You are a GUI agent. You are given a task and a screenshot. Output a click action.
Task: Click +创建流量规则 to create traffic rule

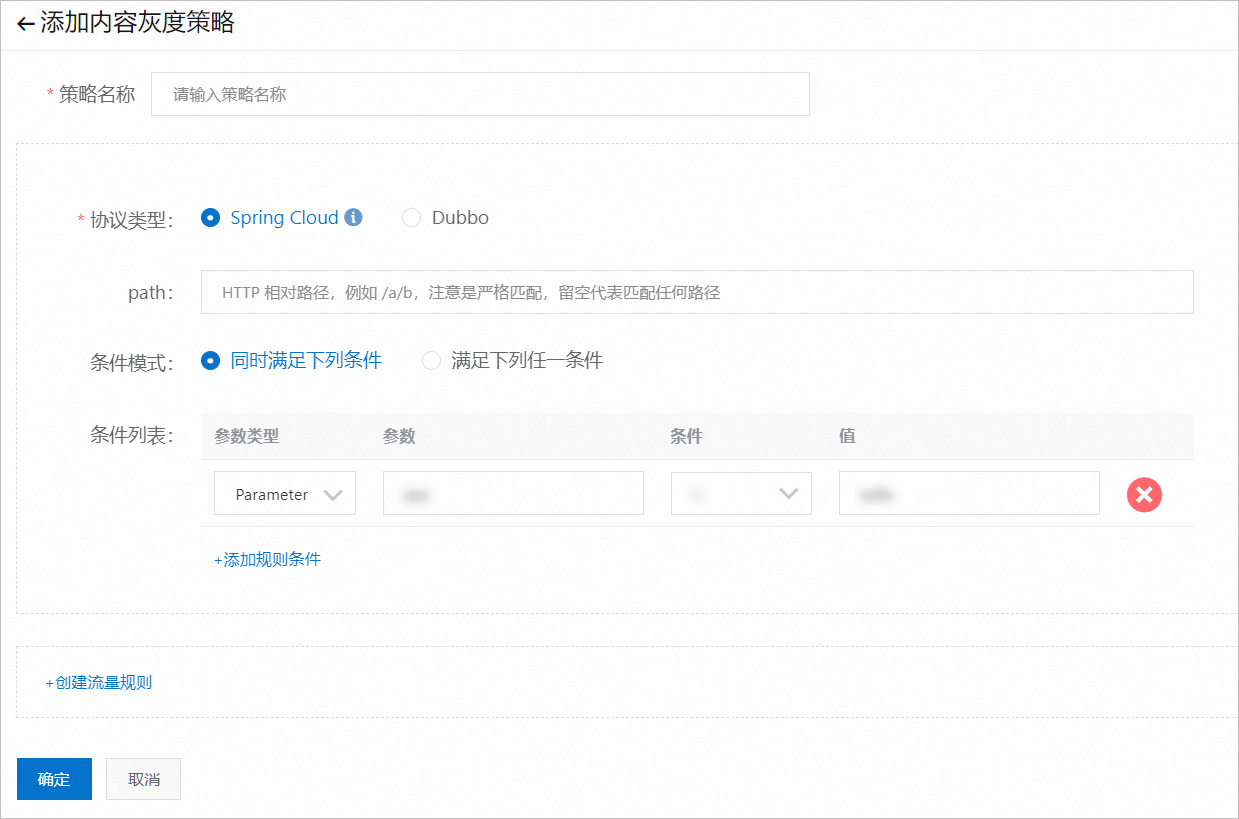97,681
